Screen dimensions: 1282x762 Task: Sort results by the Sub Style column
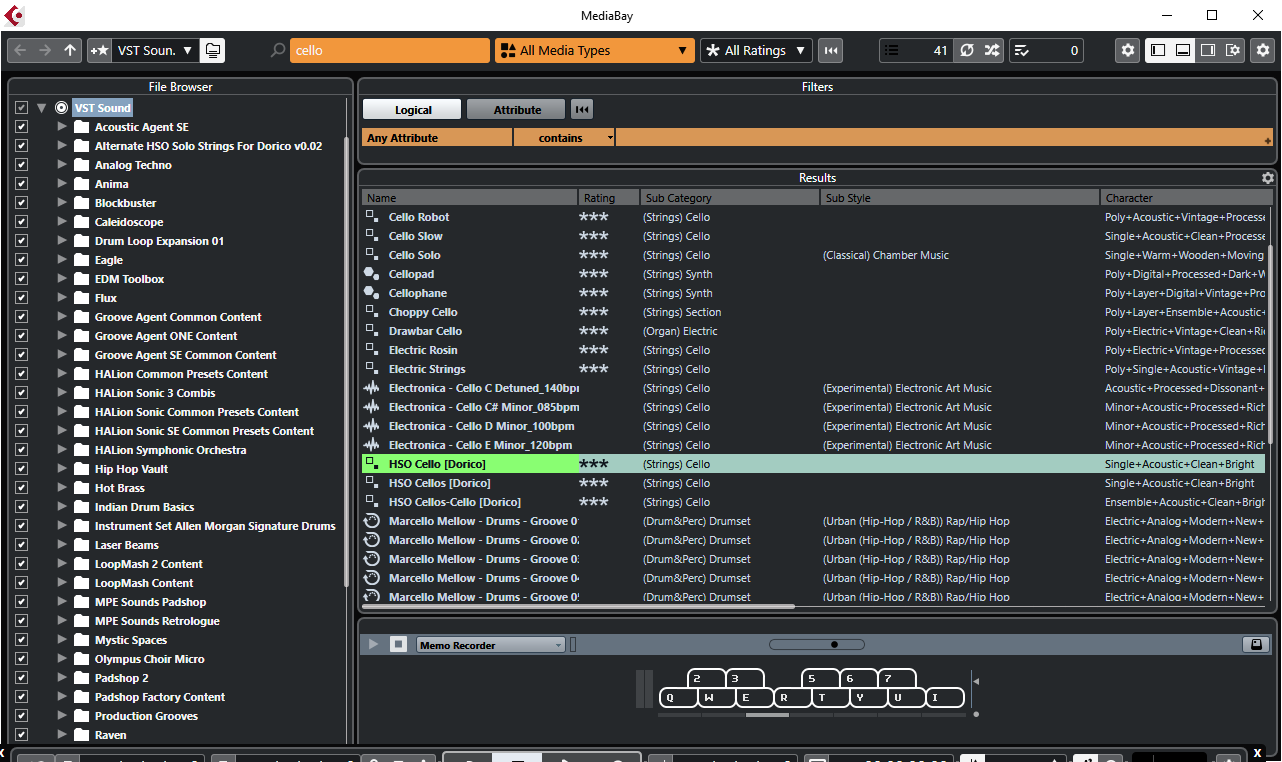[x=960, y=198]
